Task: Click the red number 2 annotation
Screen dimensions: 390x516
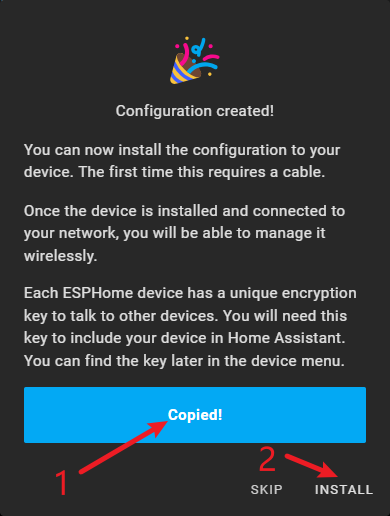Action: pos(267,459)
